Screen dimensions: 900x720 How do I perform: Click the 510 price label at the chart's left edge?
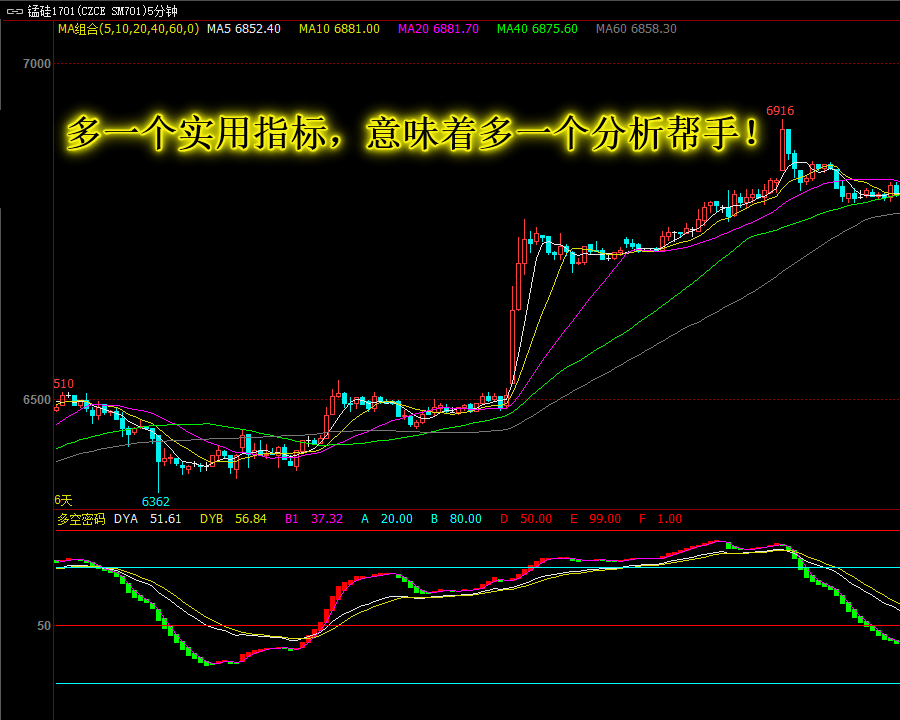(x=64, y=384)
